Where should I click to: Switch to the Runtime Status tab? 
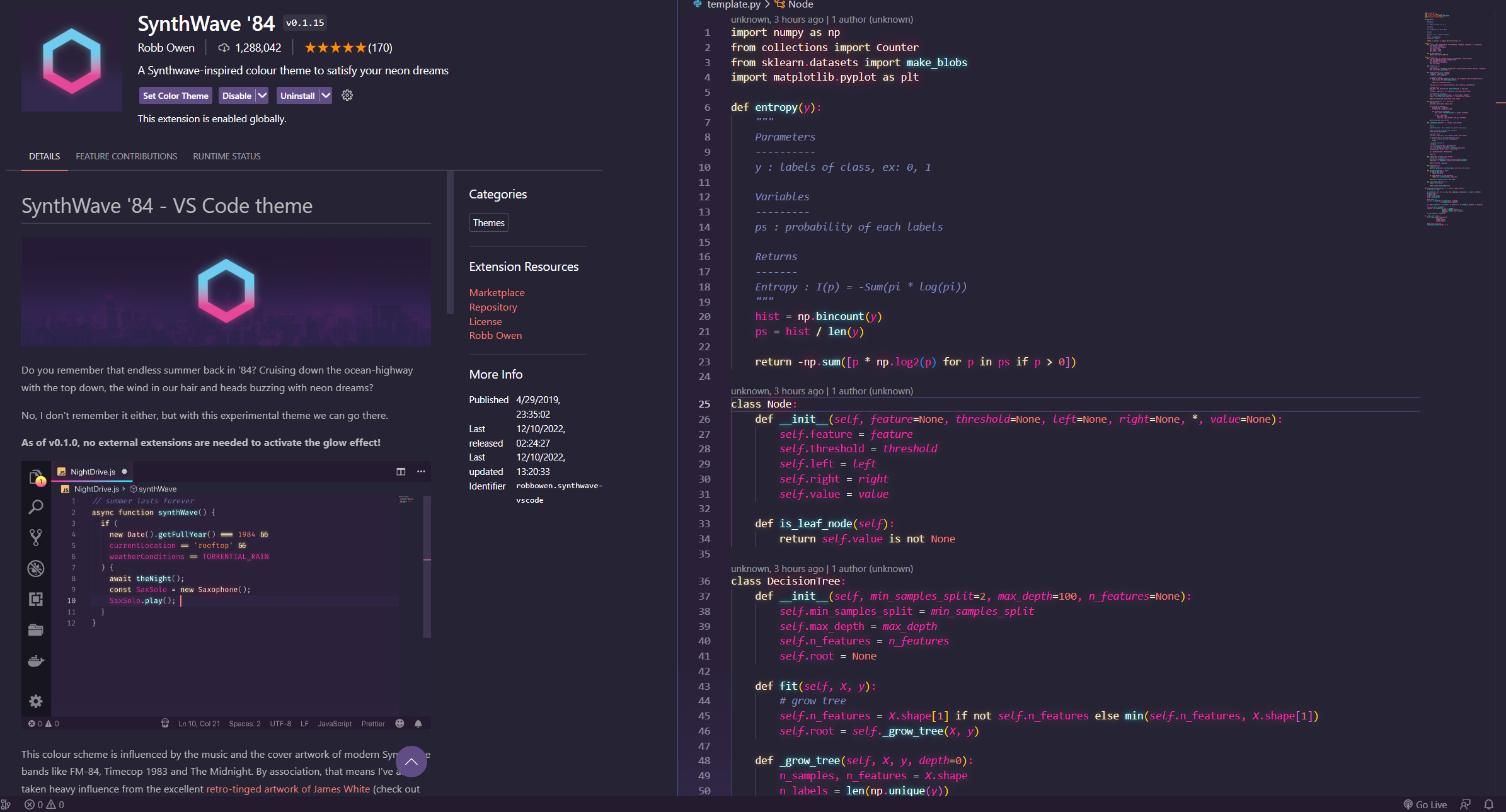tap(227, 156)
